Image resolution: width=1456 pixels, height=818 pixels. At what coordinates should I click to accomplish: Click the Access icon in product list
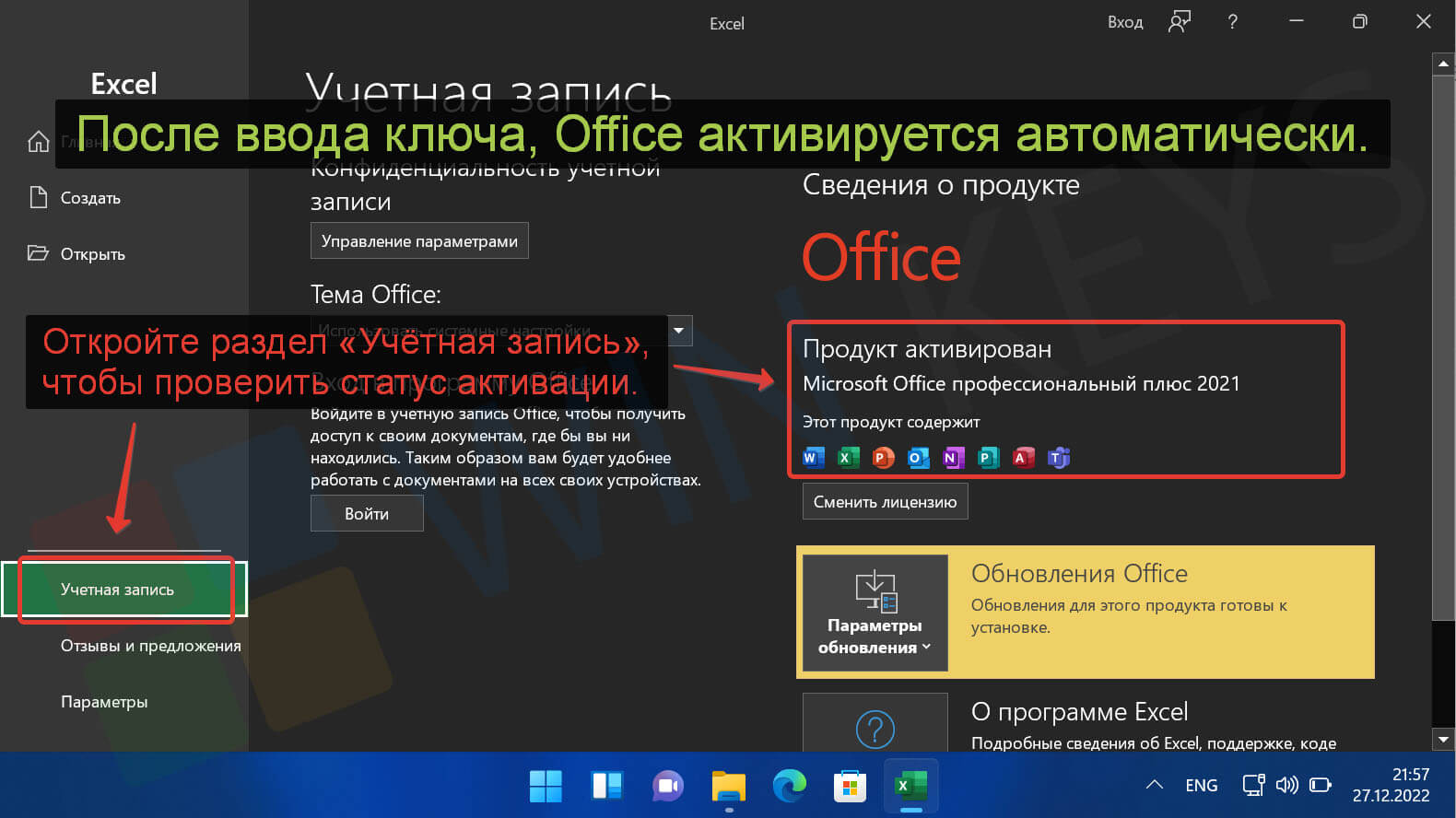click(1023, 458)
